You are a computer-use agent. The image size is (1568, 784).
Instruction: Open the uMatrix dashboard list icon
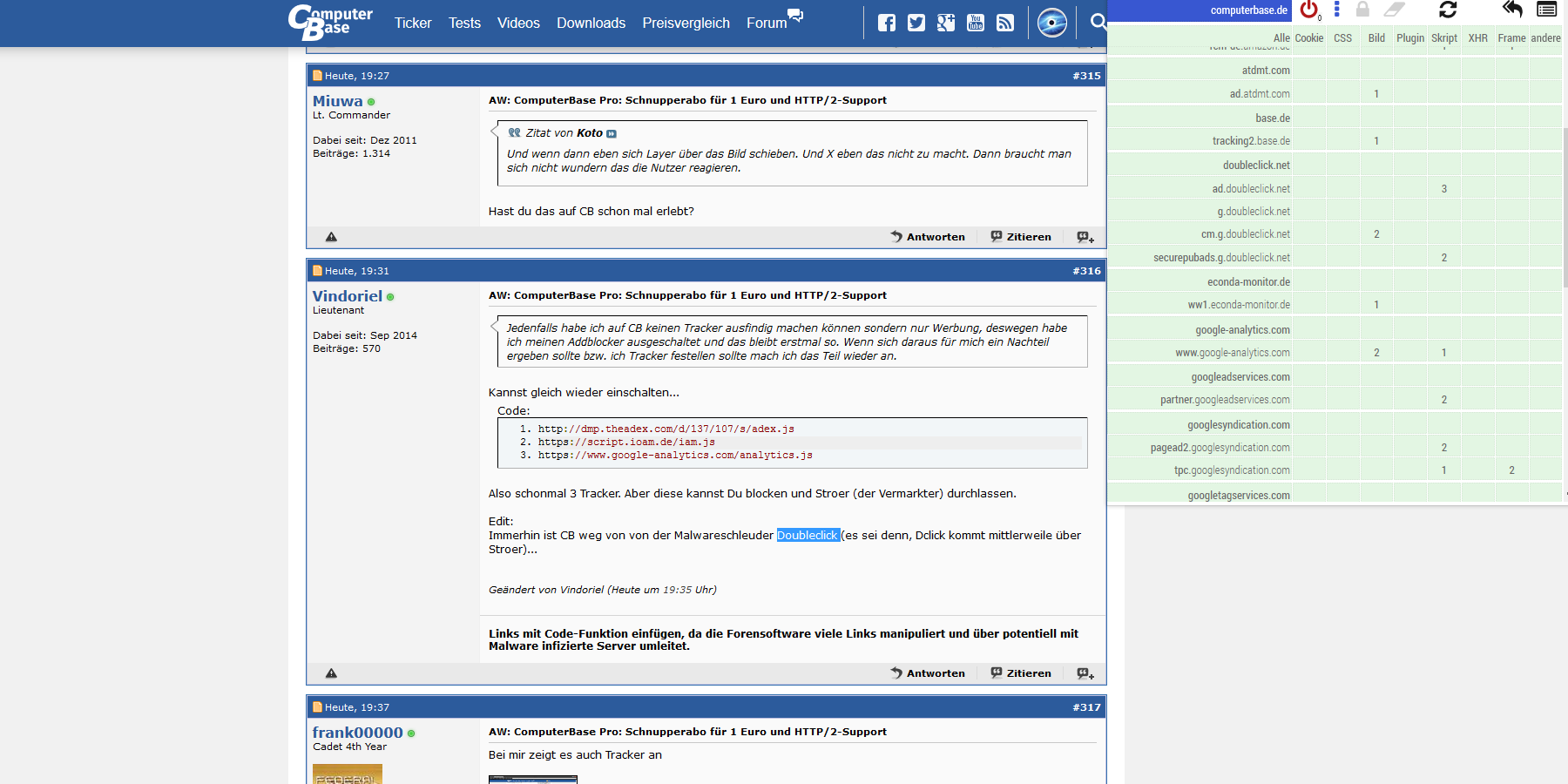point(1547,10)
